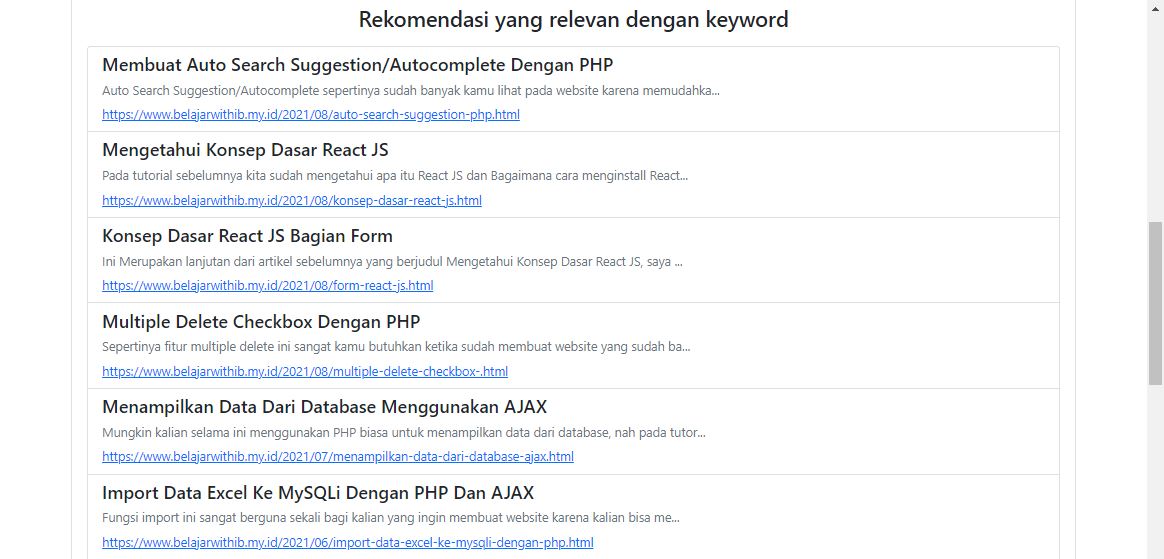Image resolution: width=1164 pixels, height=559 pixels.
Task: Click the vertical scrollbar thumb
Action: click(1156, 303)
